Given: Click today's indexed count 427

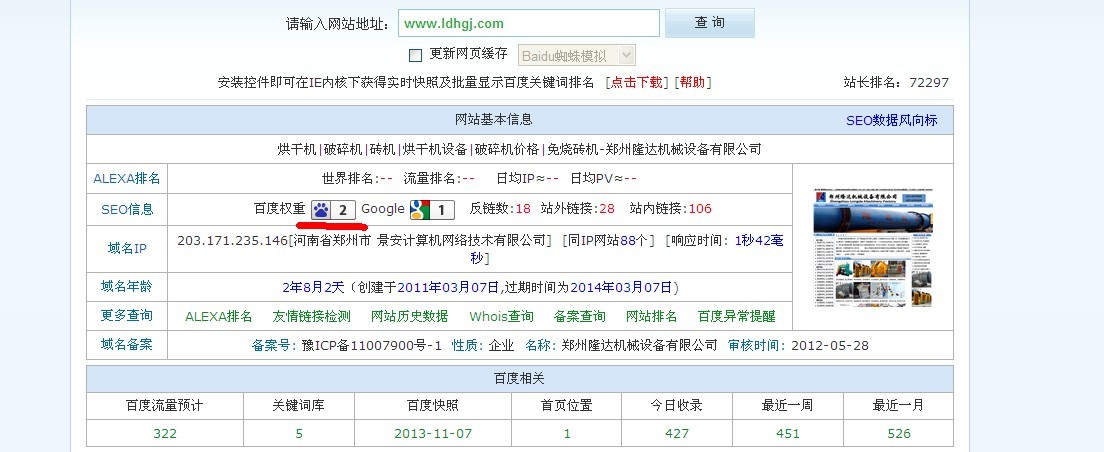Looking at the screenshot, I should (677, 434).
